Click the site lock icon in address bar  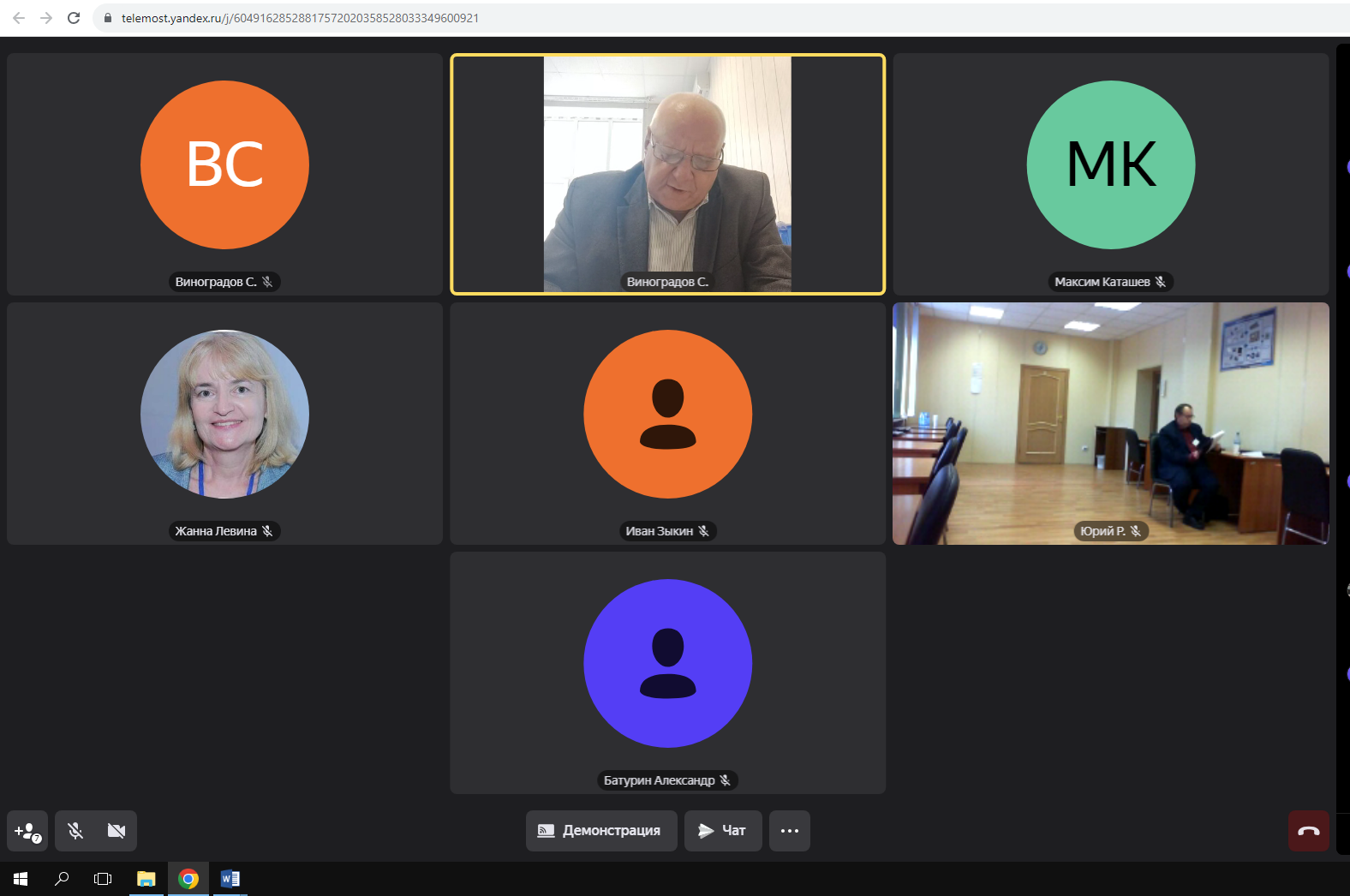[108, 18]
